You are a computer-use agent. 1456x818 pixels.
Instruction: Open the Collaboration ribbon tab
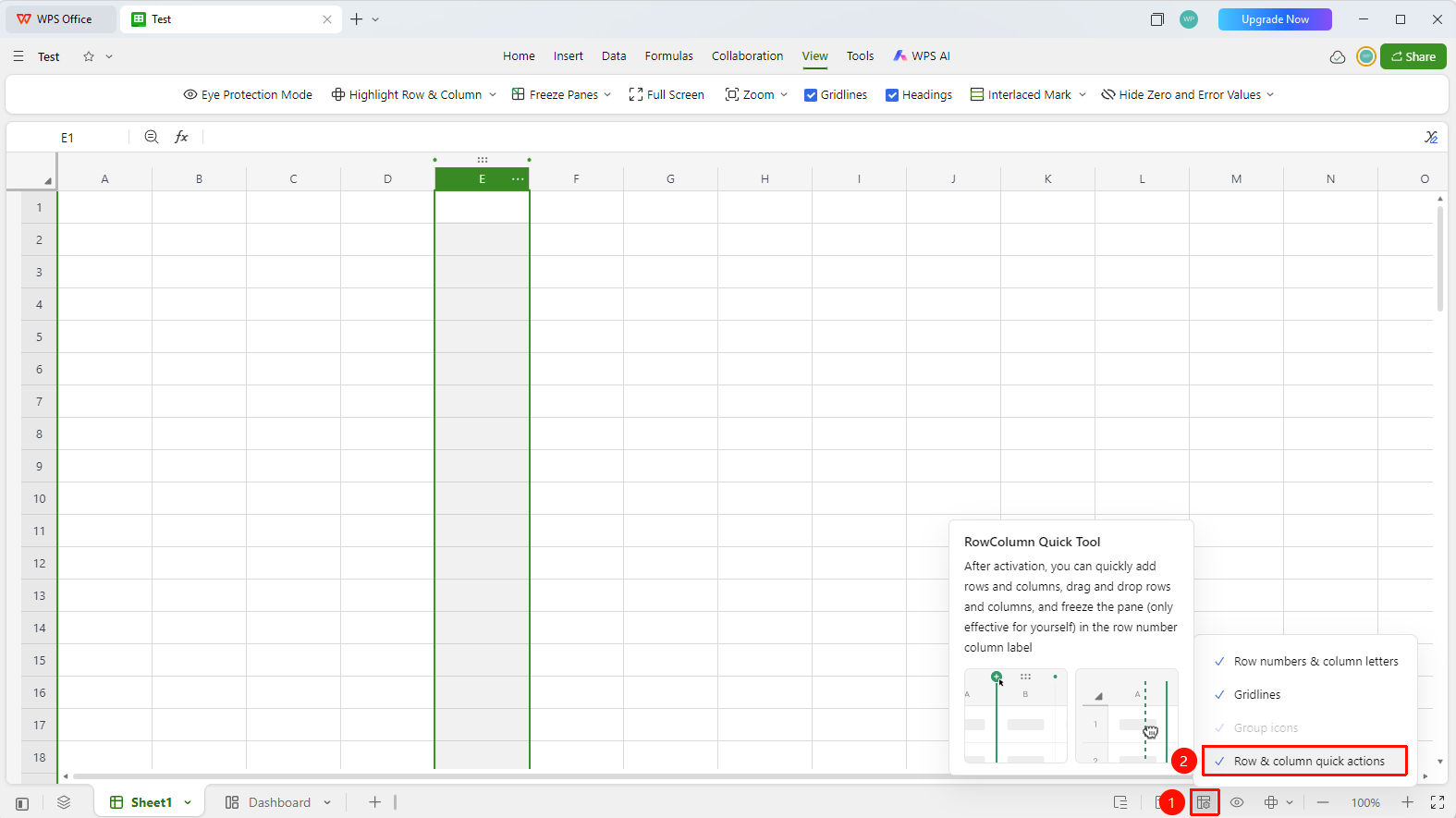coord(747,56)
